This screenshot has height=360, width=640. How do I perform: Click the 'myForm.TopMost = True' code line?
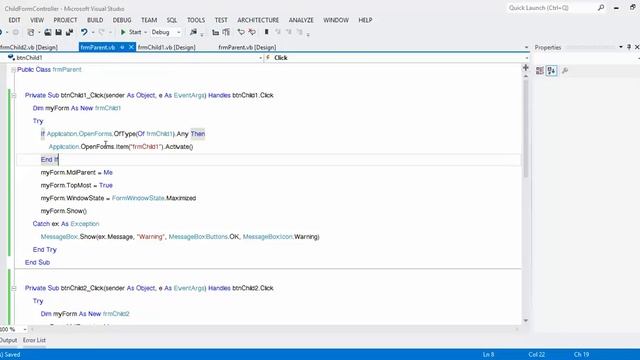coord(76,185)
